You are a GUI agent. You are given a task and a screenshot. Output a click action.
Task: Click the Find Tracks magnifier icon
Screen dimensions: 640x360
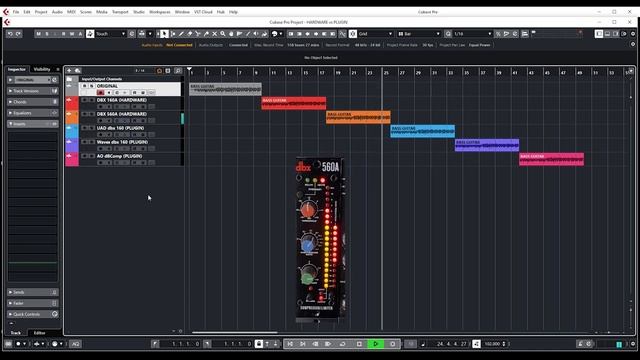(x=178, y=71)
